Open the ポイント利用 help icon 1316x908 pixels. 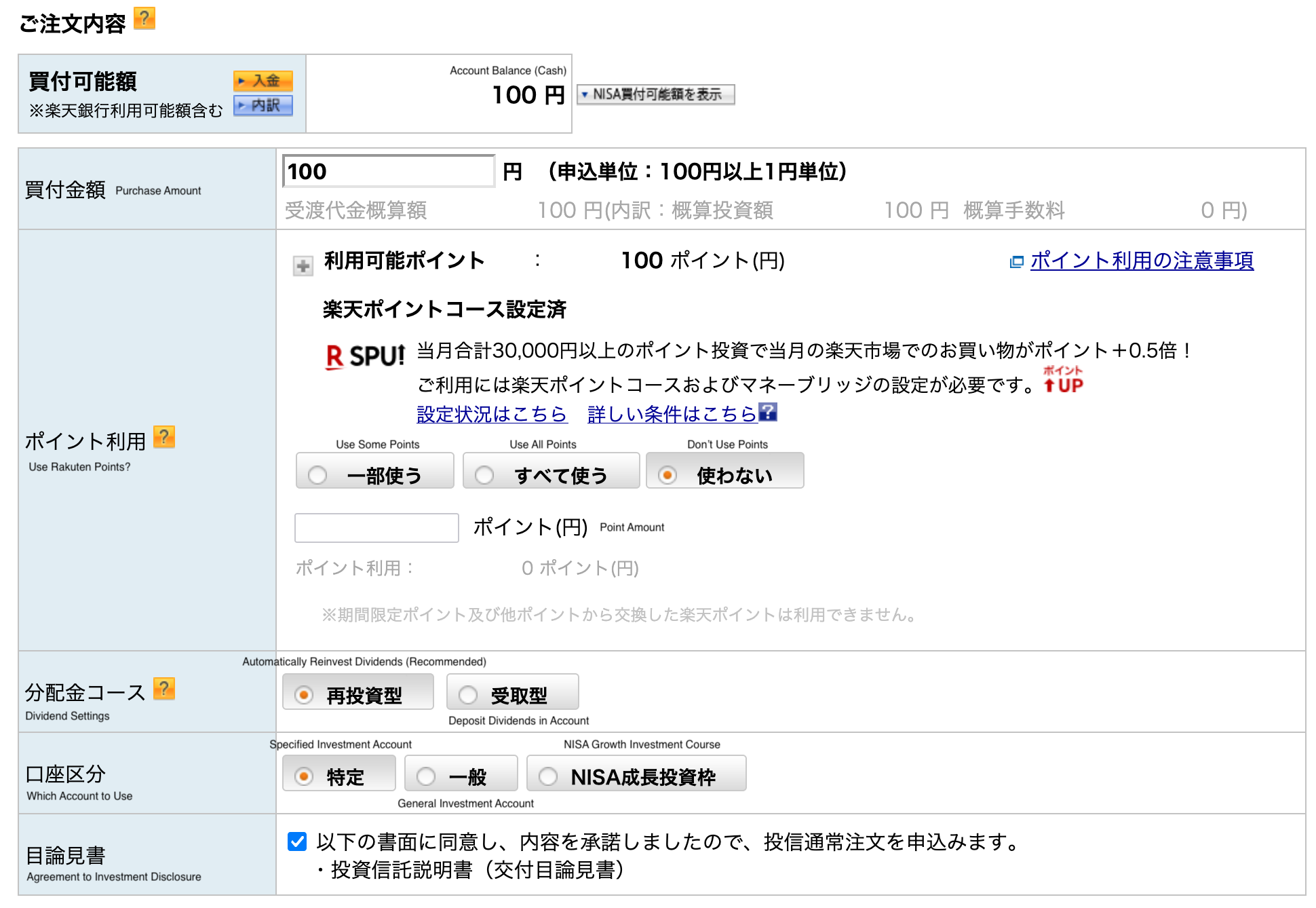[164, 438]
